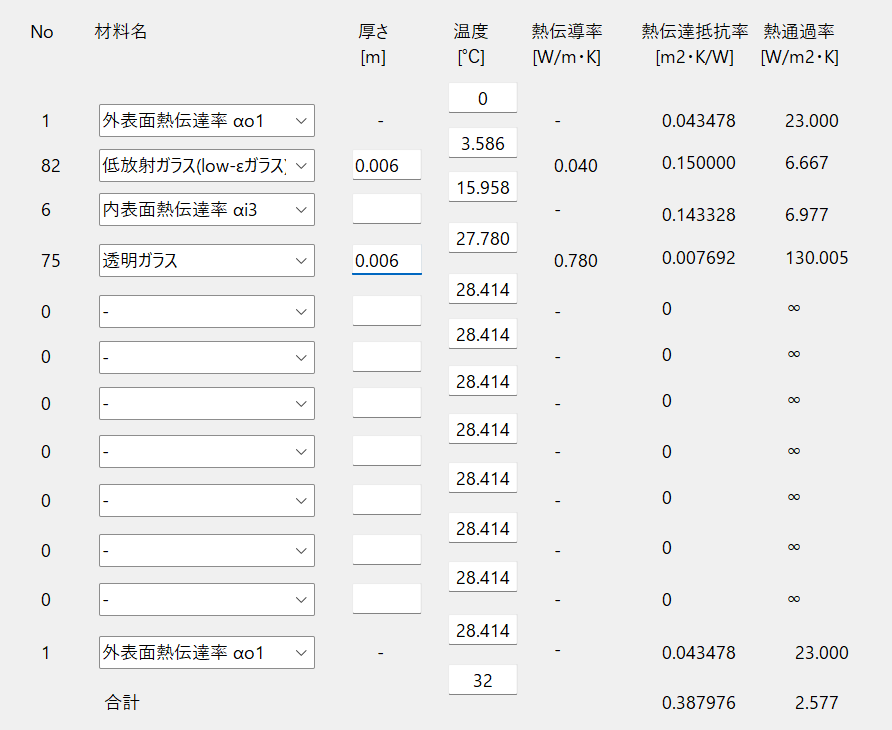The height and width of the screenshot is (730, 892).
Task: Open the bottom 外表面熱伝達率 αo1 dropdown
Action: [x=207, y=653]
